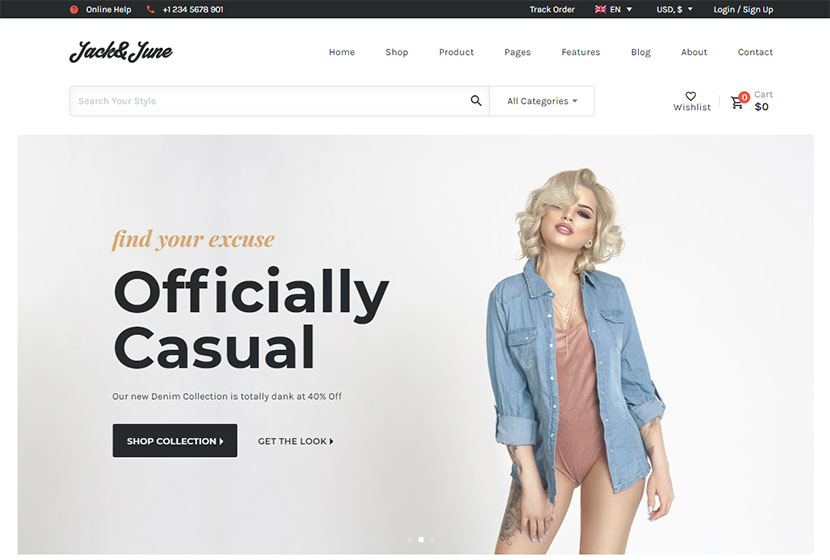The height and width of the screenshot is (560, 830).
Task: Click the Online Help question mark icon
Action: coord(74,10)
